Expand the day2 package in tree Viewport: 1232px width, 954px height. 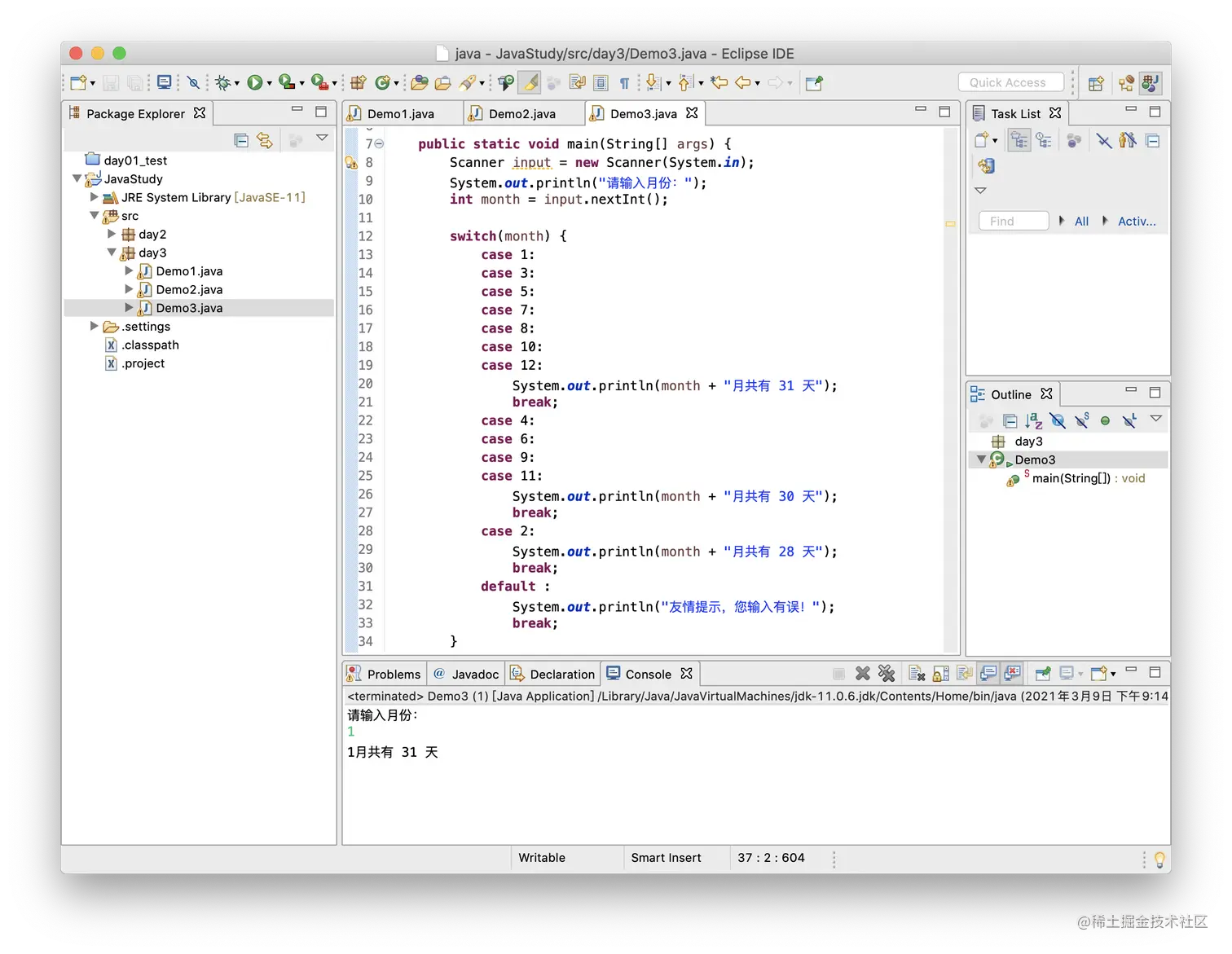pyautogui.click(x=112, y=234)
